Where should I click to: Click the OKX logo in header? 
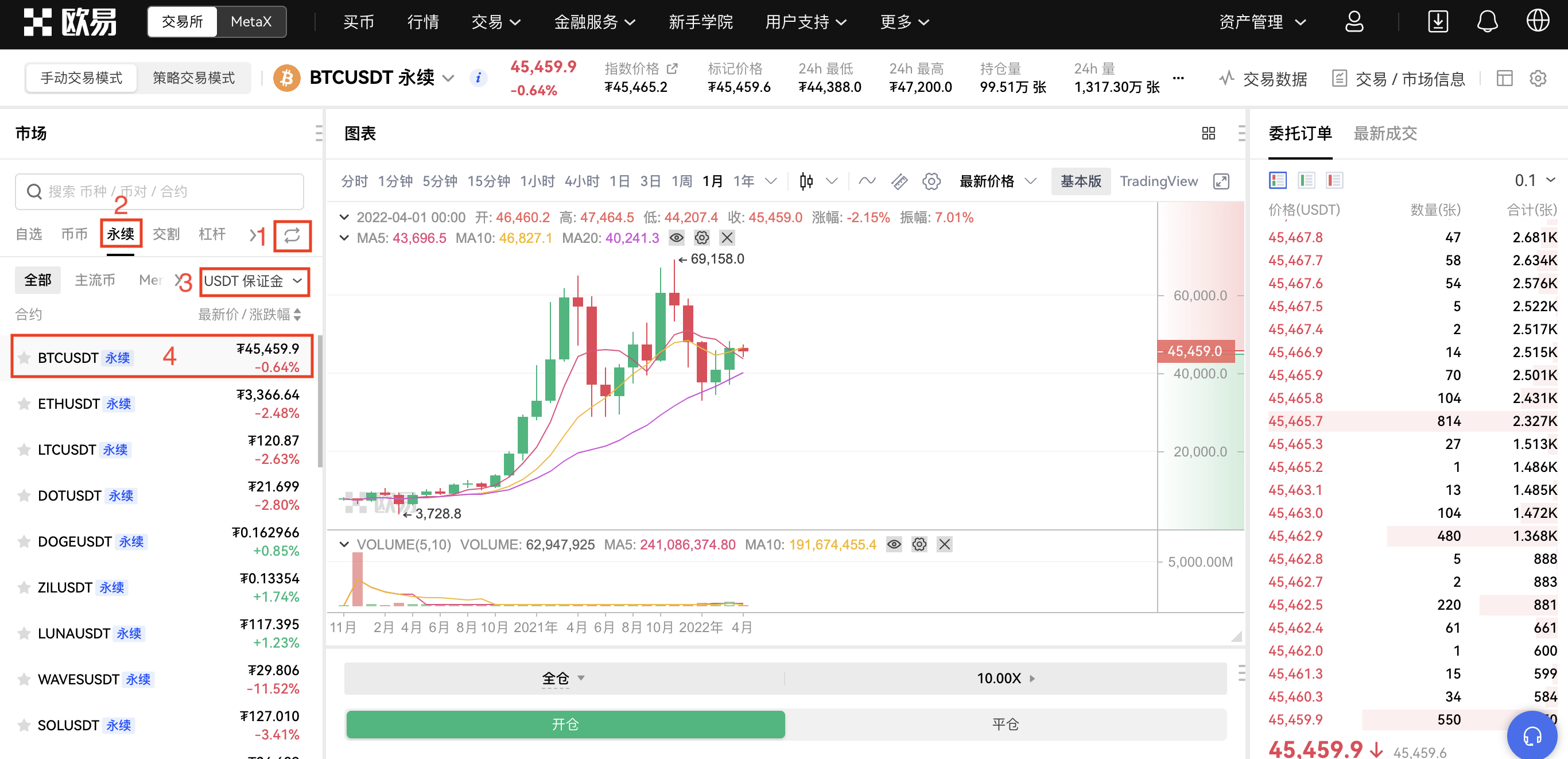tap(70, 22)
